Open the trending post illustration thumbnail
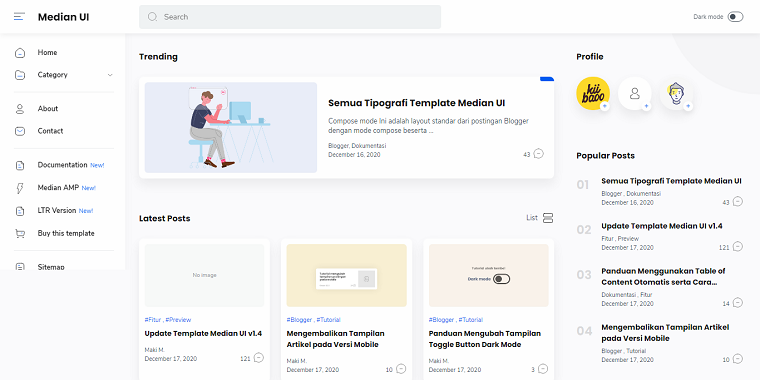The height and width of the screenshot is (380, 760). point(231,127)
